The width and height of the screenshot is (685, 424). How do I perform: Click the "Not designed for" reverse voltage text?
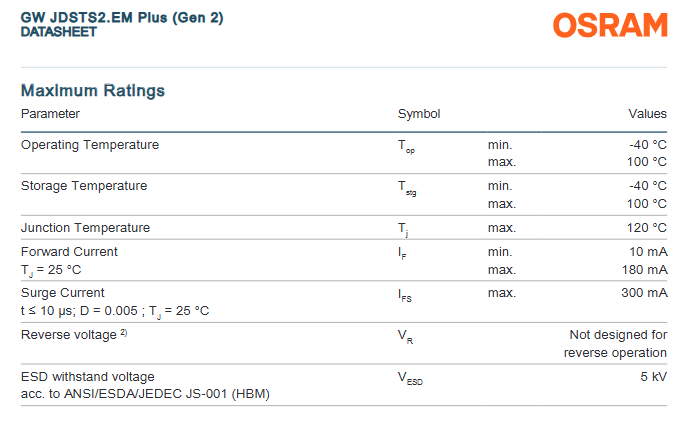(618, 335)
